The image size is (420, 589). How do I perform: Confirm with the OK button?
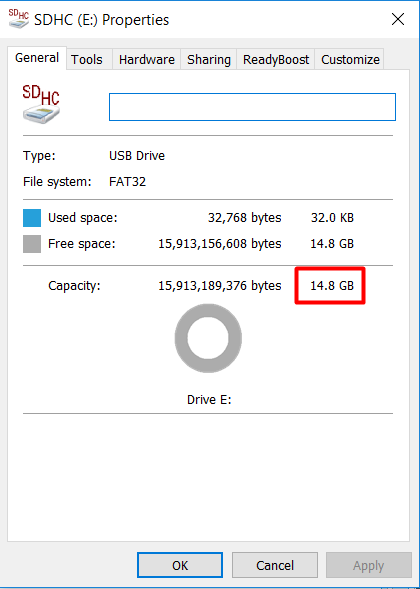[180, 565]
